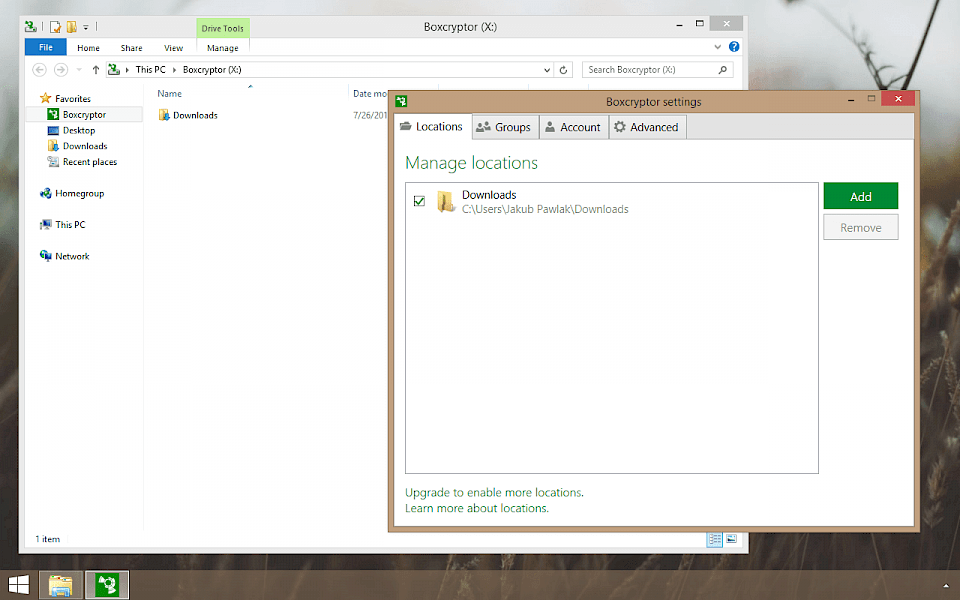960x600 pixels.
Task: Click This PC in the address bar path
Action: [151, 70]
